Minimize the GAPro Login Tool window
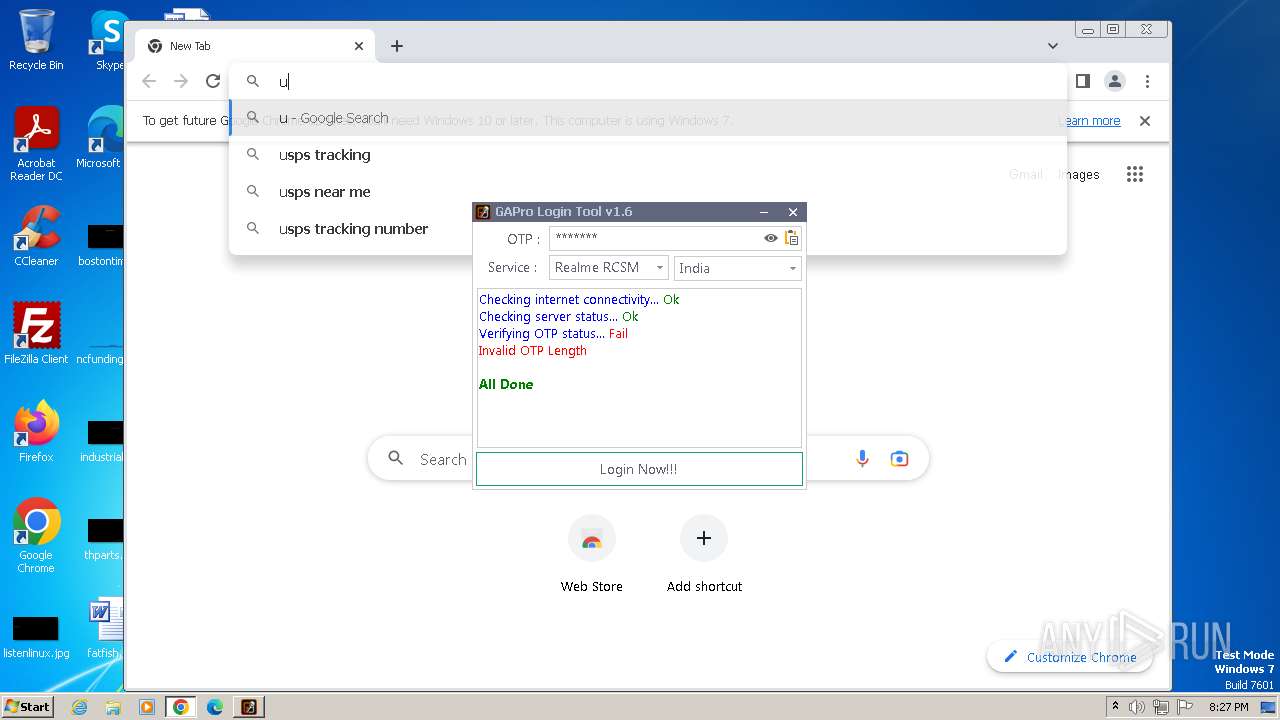The width and height of the screenshot is (1280, 720). pyautogui.click(x=764, y=212)
